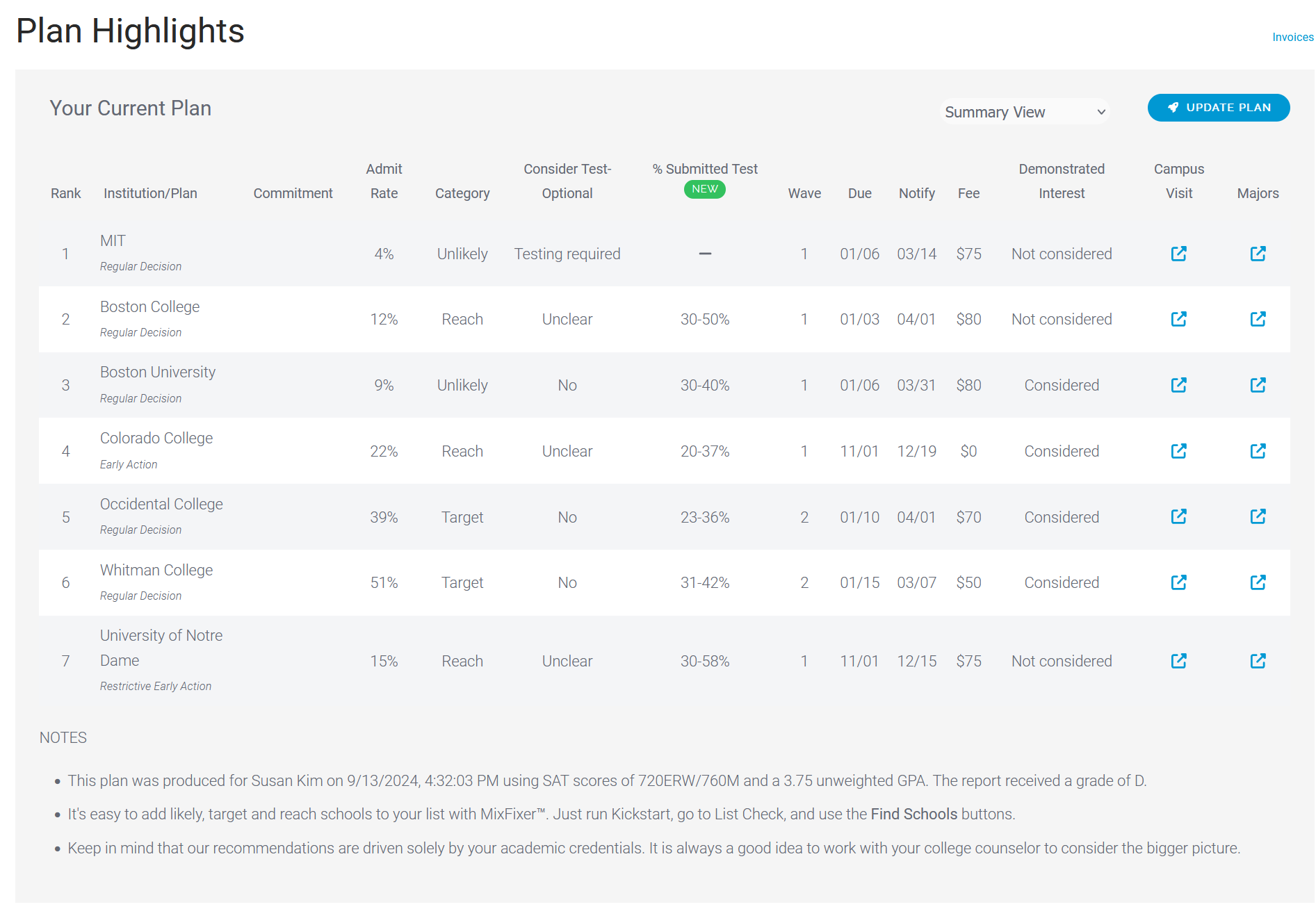
Task: Select the Whitman College institution name
Action: tap(156, 570)
